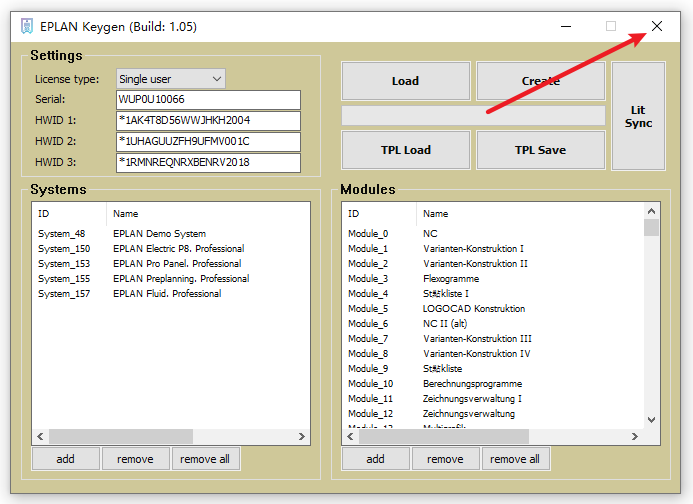
Task: Click the ID column header in Systems
Action: (44, 214)
